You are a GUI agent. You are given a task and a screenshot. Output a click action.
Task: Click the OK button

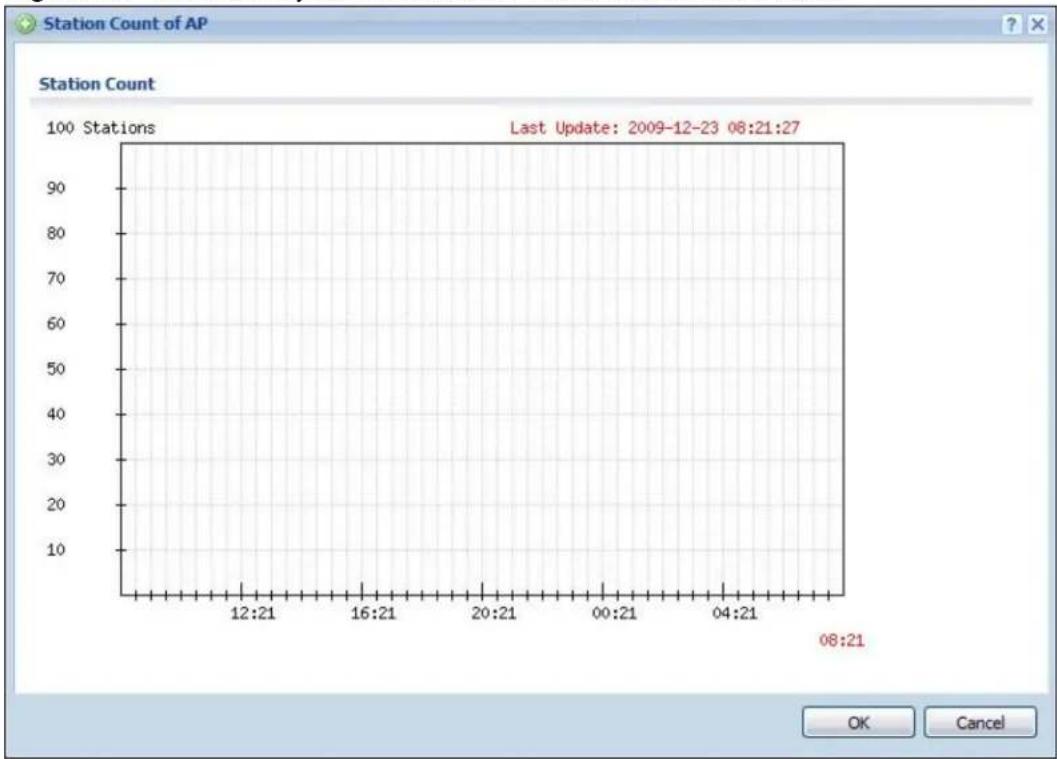pos(858,723)
